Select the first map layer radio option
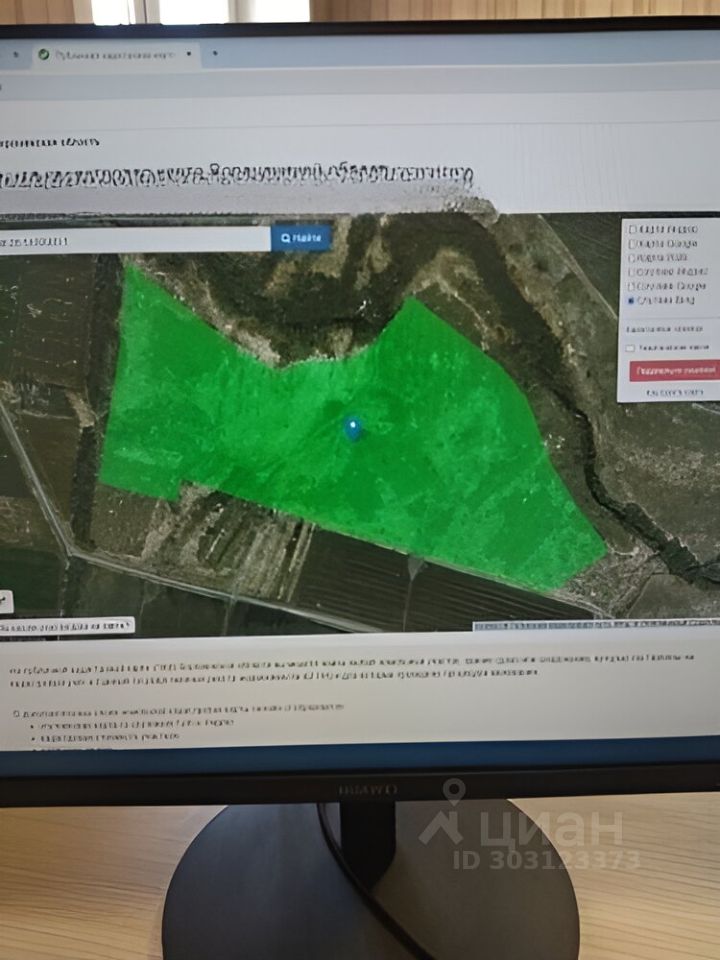Viewport: 720px width, 960px height. 633,229
